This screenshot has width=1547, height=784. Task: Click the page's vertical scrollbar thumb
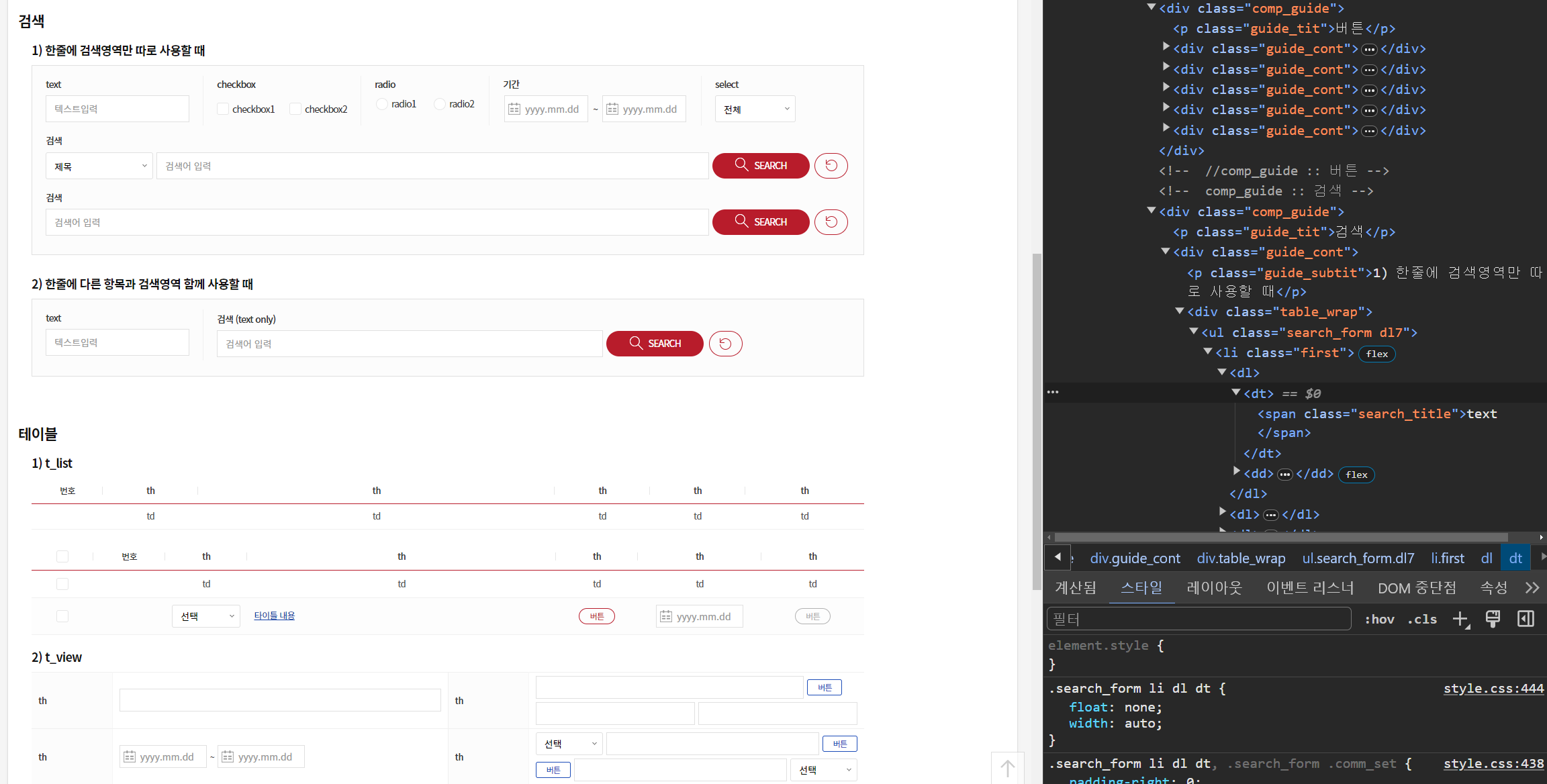point(1037,422)
